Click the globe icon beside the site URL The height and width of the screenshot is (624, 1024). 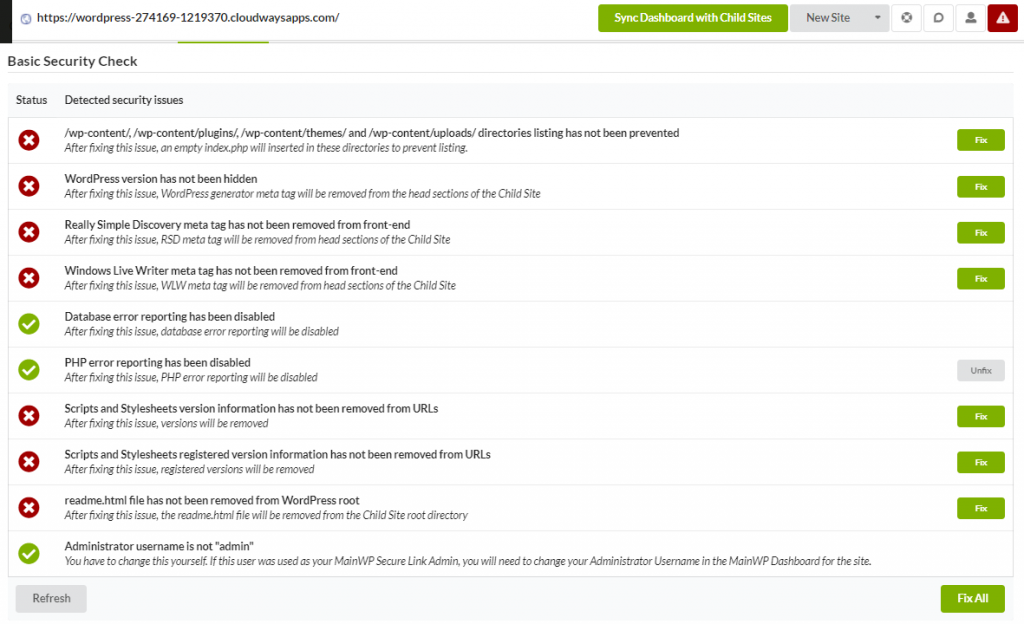26,18
